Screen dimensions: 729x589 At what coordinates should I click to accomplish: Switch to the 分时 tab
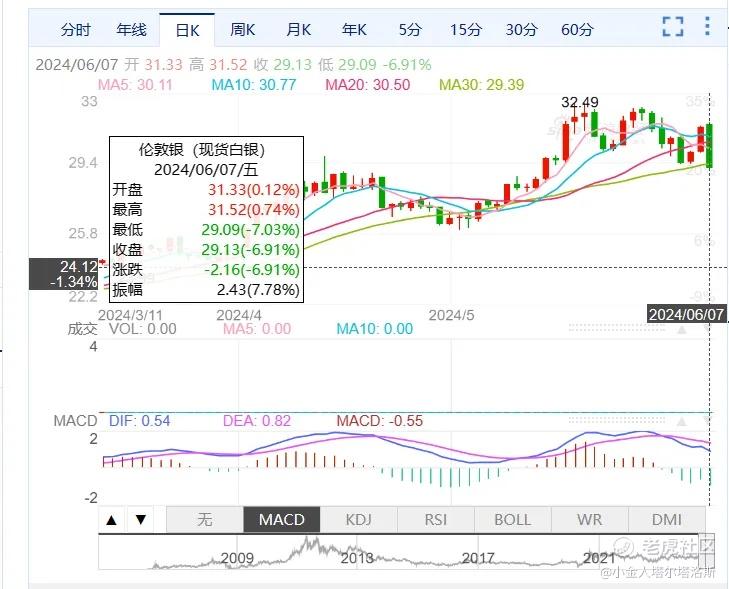click(76, 30)
